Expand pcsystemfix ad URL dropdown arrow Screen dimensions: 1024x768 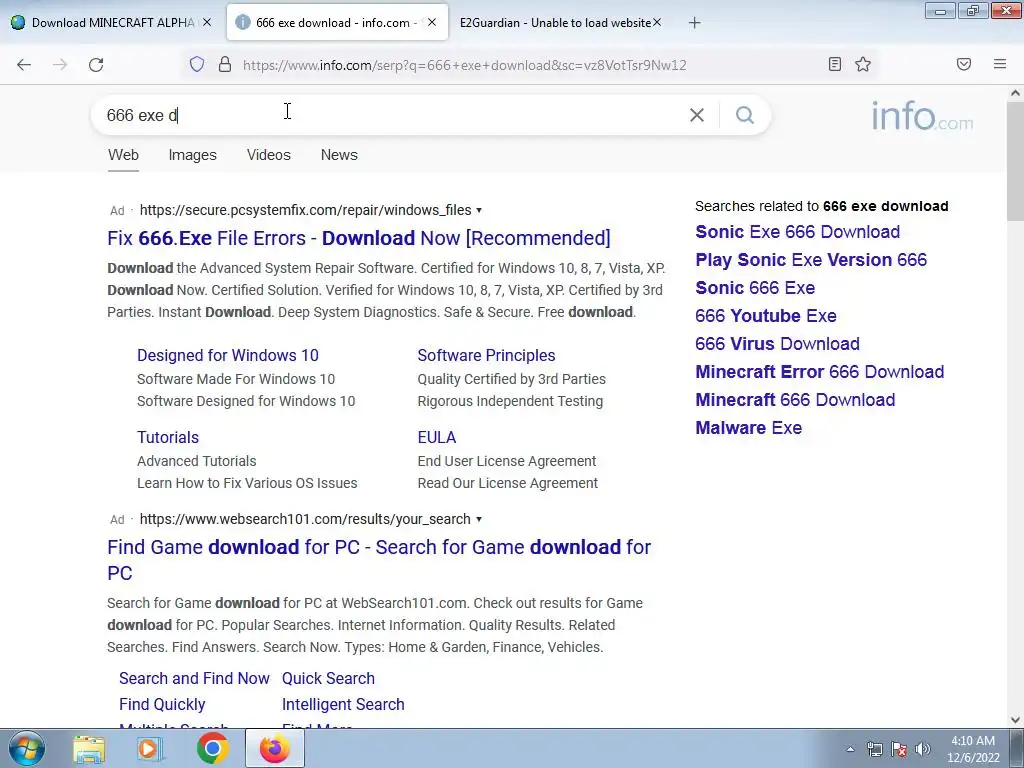(479, 210)
